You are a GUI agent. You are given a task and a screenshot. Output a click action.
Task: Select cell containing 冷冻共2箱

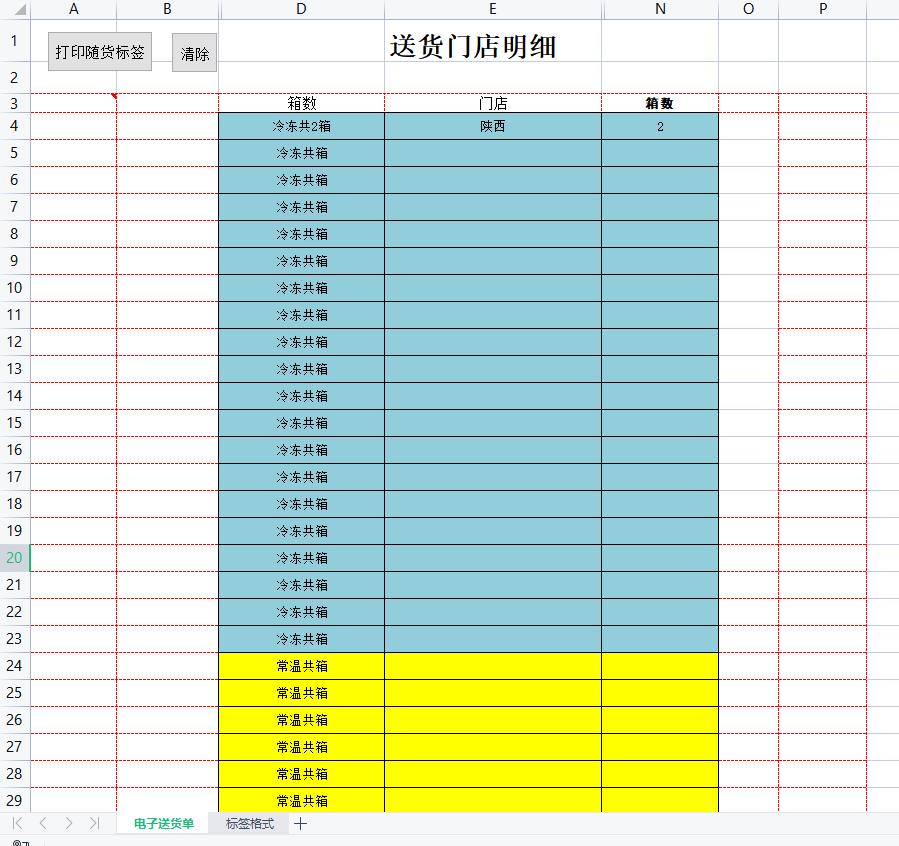pos(302,126)
